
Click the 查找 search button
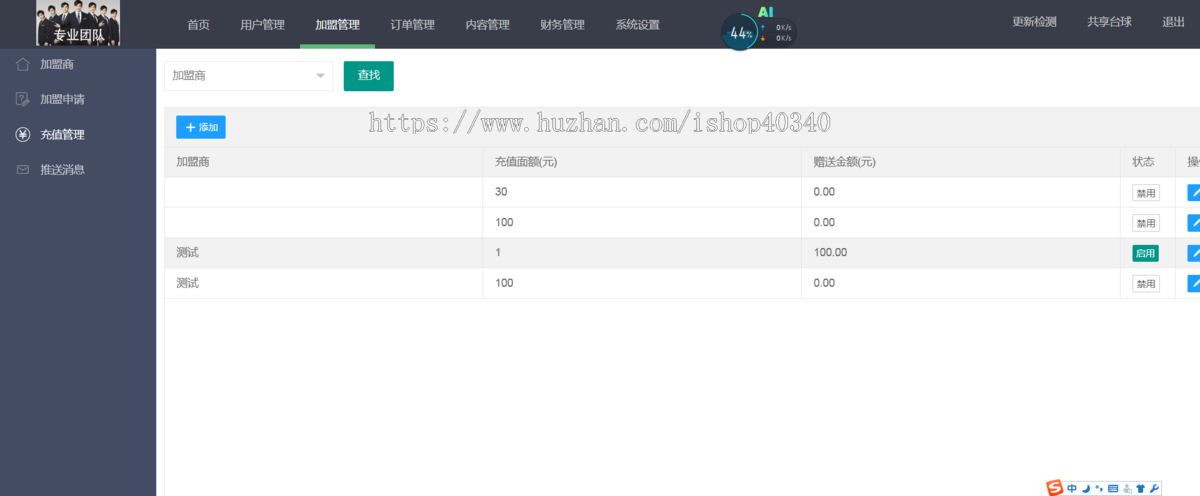(369, 76)
